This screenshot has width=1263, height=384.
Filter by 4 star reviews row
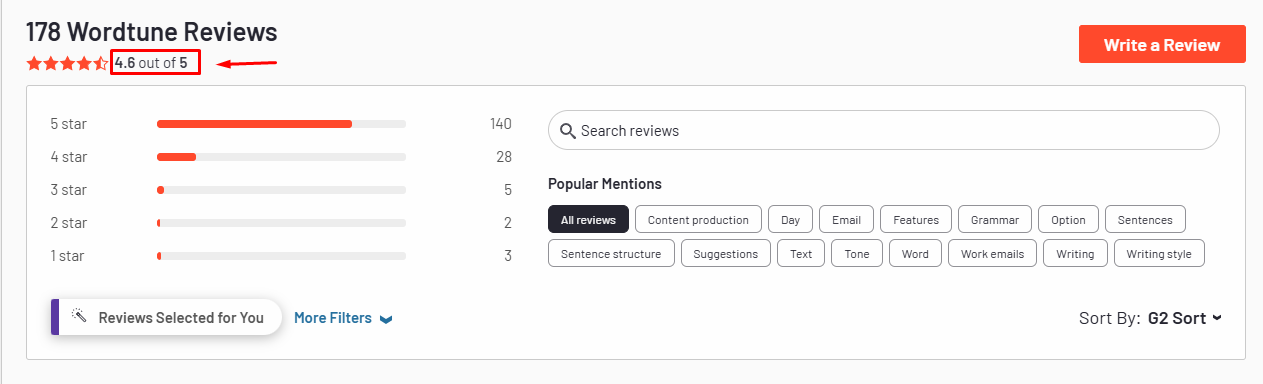[x=281, y=157]
